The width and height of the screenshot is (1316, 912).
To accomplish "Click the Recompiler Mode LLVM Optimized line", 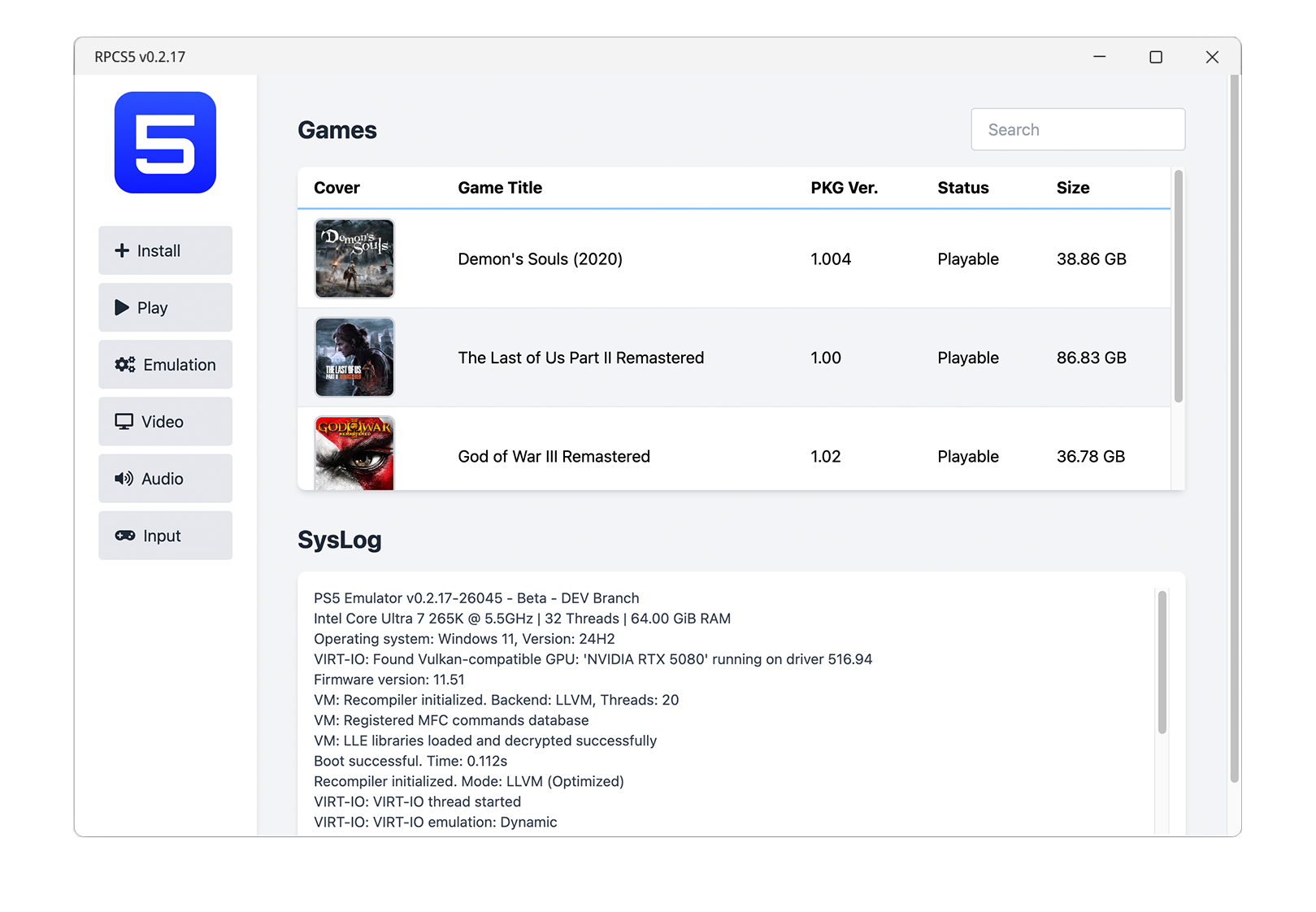I will click(x=469, y=781).
